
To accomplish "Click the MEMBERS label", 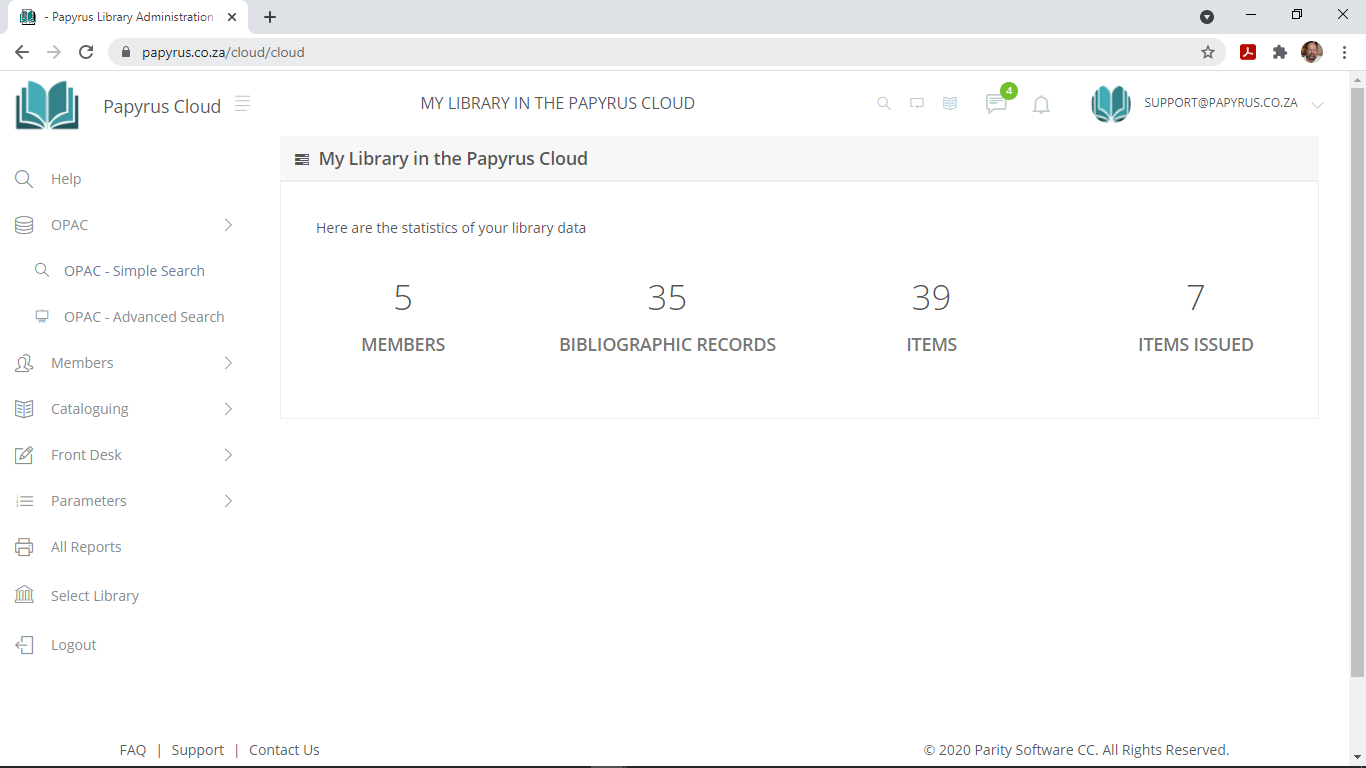I will pyautogui.click(x=403, y=345).
